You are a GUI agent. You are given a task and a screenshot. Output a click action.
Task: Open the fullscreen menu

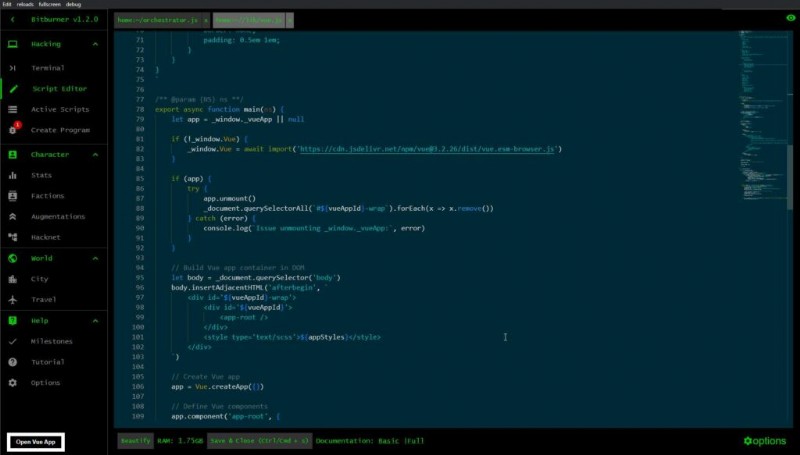[x=49, y=4]
